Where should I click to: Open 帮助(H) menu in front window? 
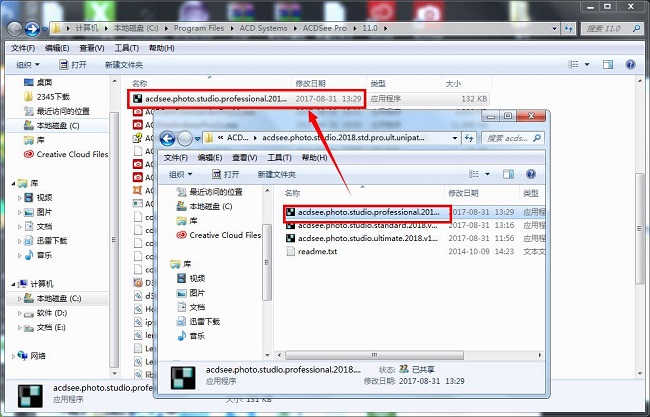[314, 158]
